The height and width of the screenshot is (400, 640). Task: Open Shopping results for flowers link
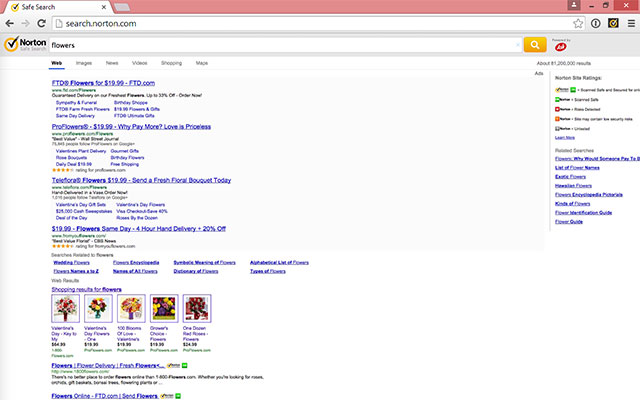tap(87, 289)
